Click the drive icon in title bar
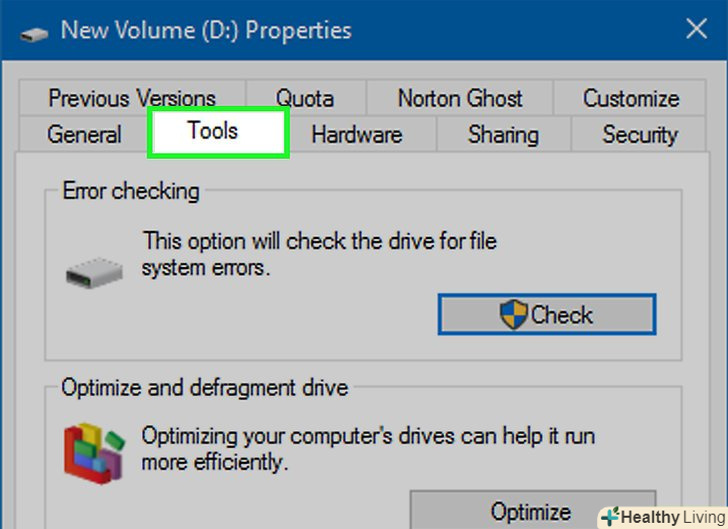 (33, 34)
